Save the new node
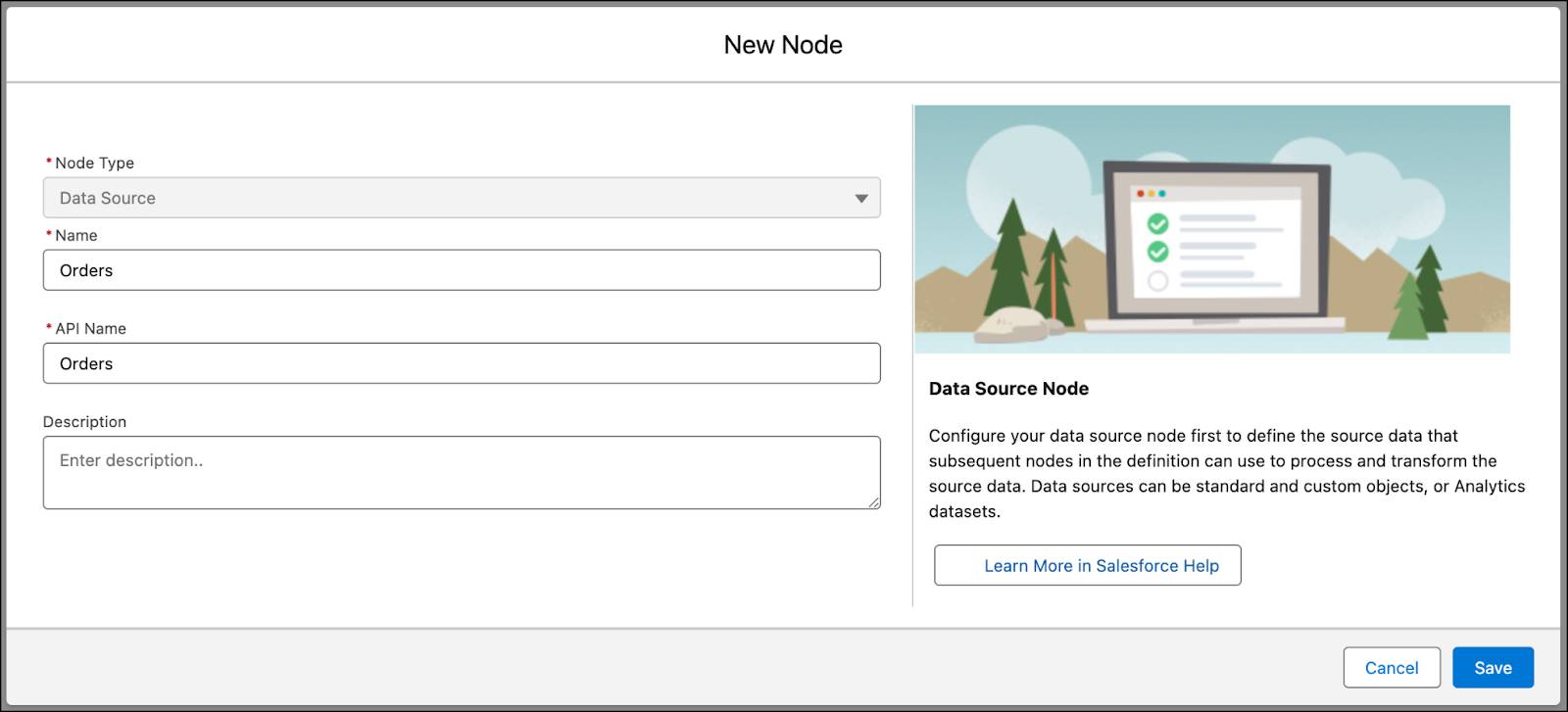Viewport: 1568px width, 712px height. 1493,668
